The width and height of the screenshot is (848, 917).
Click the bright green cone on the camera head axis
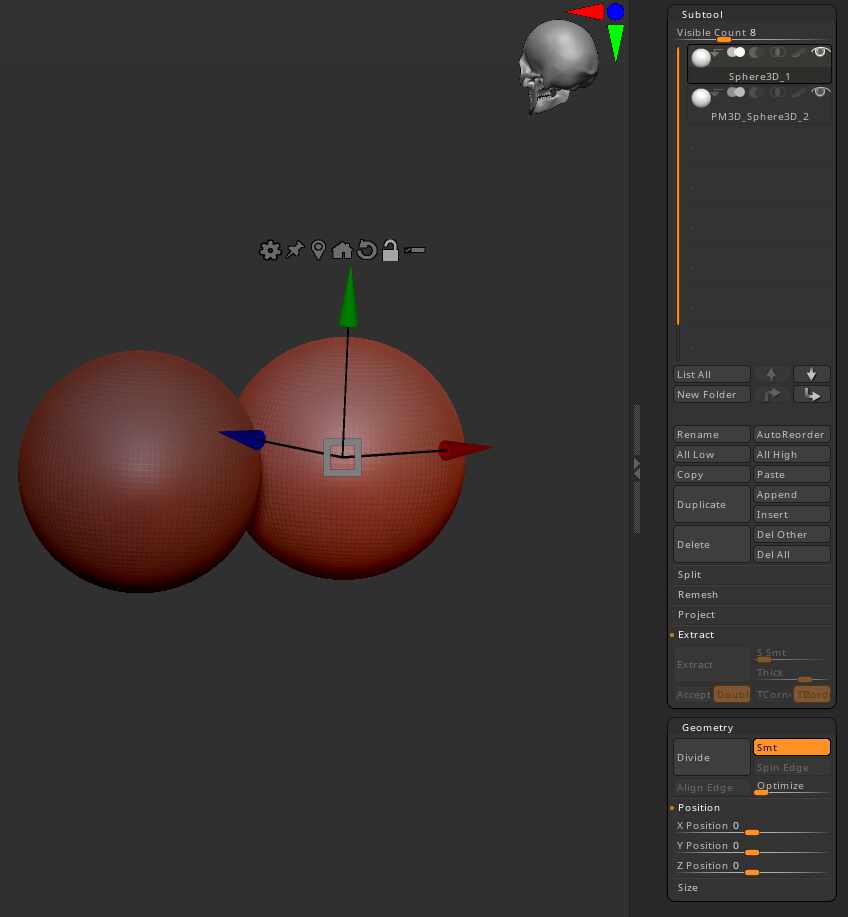[x=616, y=42]
